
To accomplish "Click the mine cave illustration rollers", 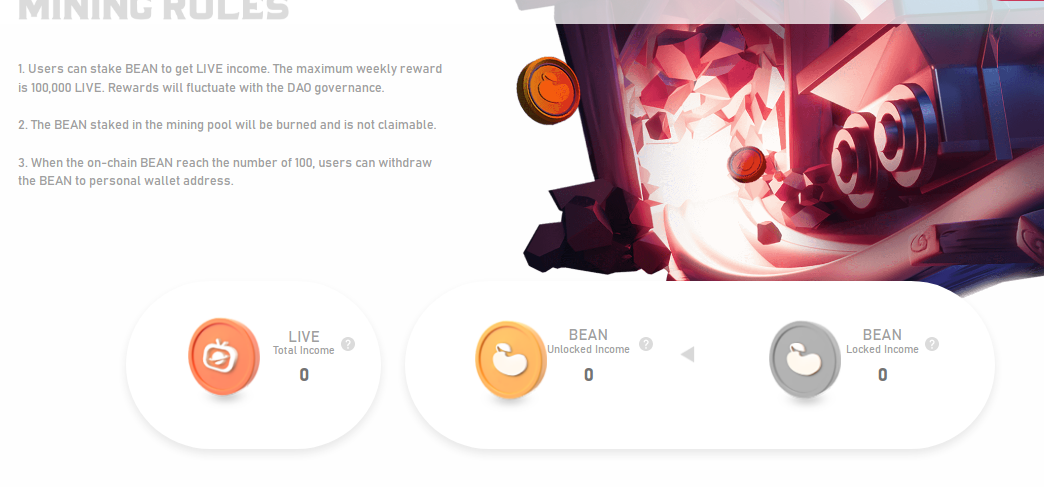I will click(879, 153).
